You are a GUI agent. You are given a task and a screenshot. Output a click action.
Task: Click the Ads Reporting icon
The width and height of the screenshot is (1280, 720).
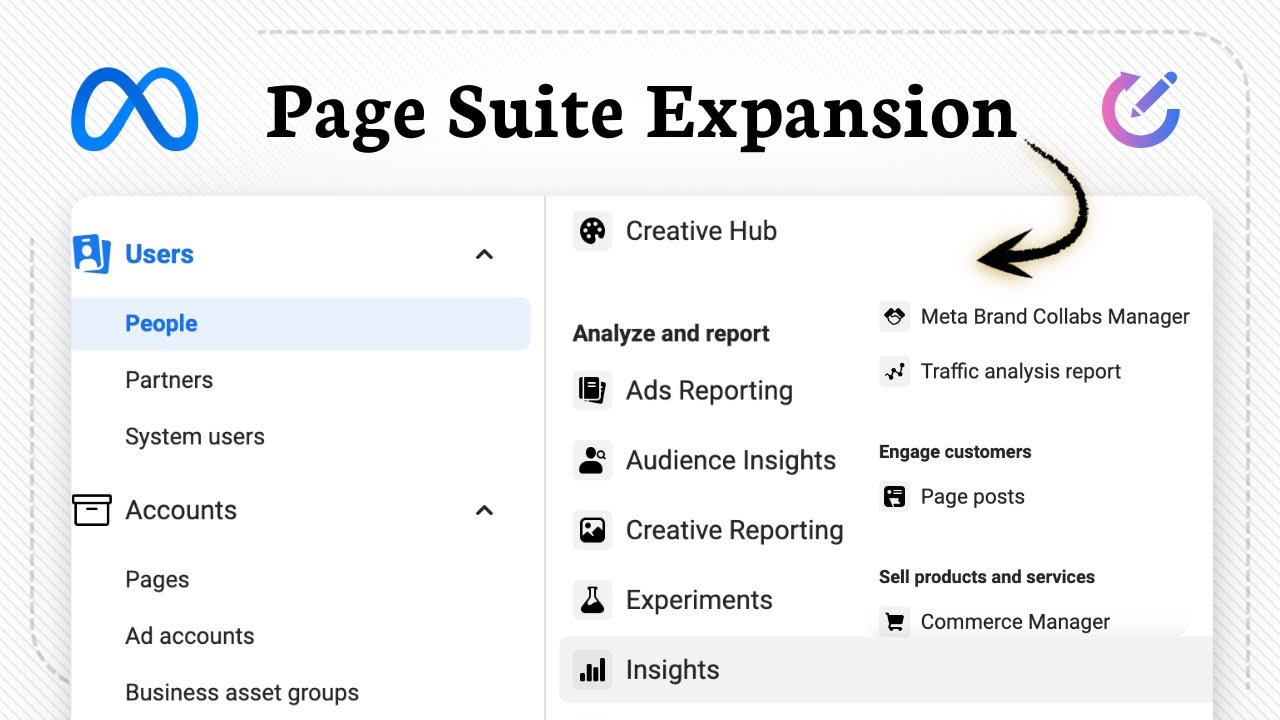[592, 390]
